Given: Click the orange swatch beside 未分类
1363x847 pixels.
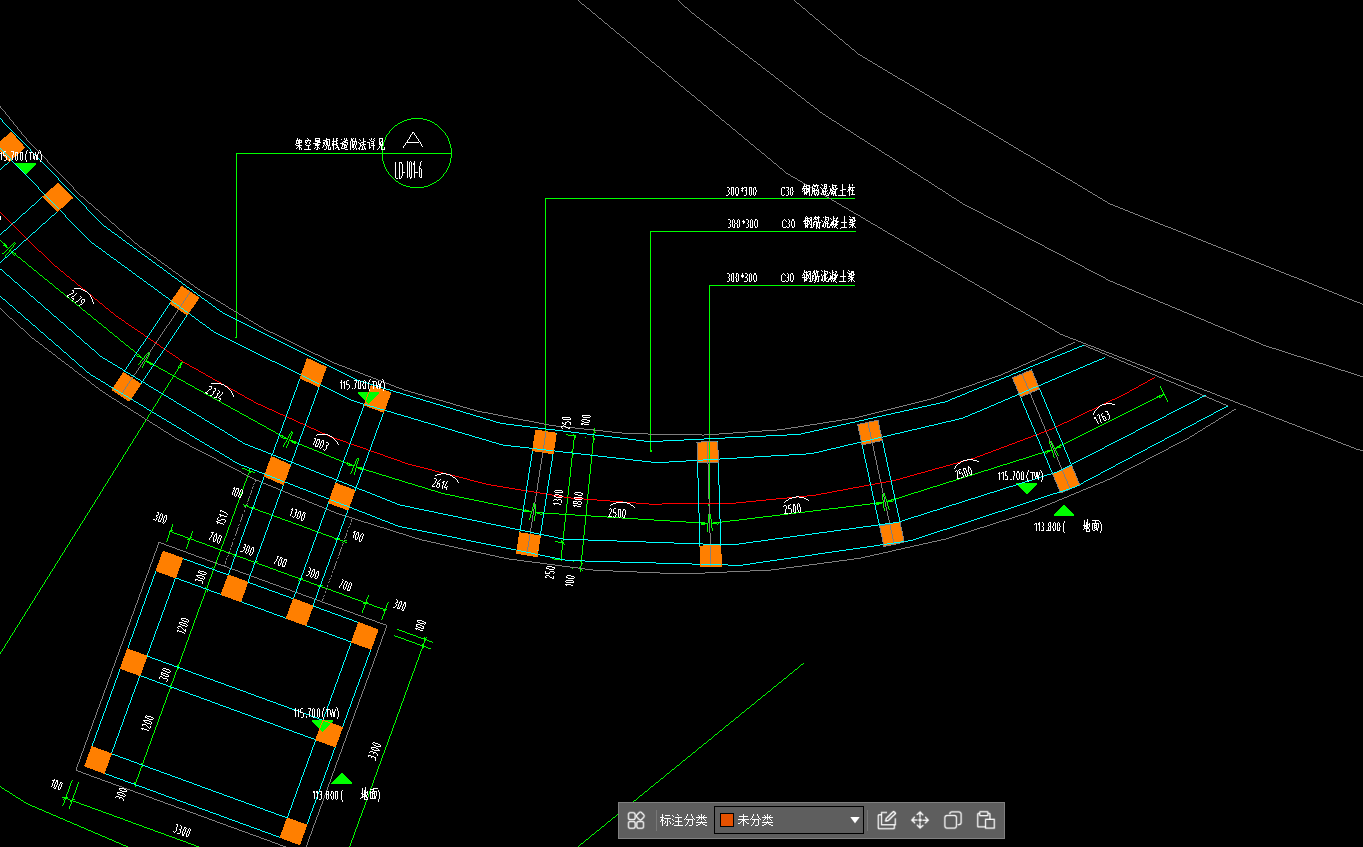Looking at the screenshot, I should (x=727, y=820).
